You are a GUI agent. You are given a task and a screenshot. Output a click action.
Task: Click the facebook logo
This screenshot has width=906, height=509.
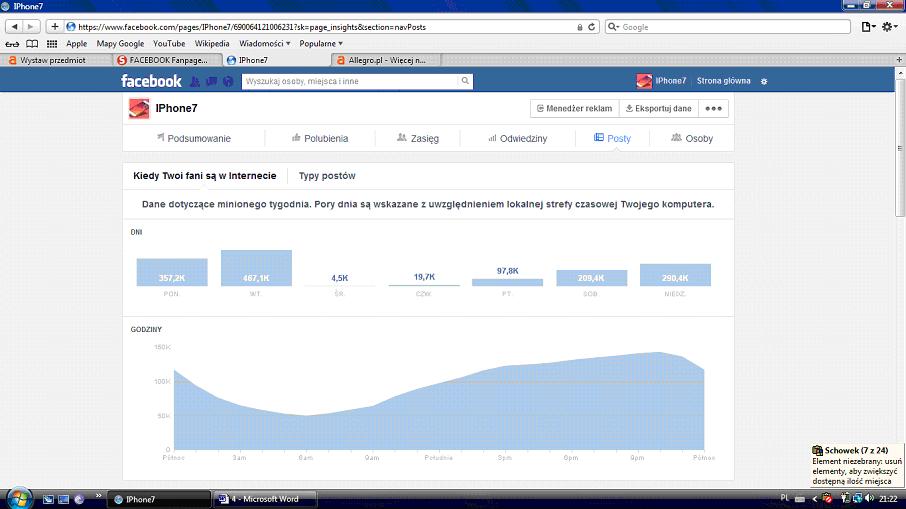(151, 81)
